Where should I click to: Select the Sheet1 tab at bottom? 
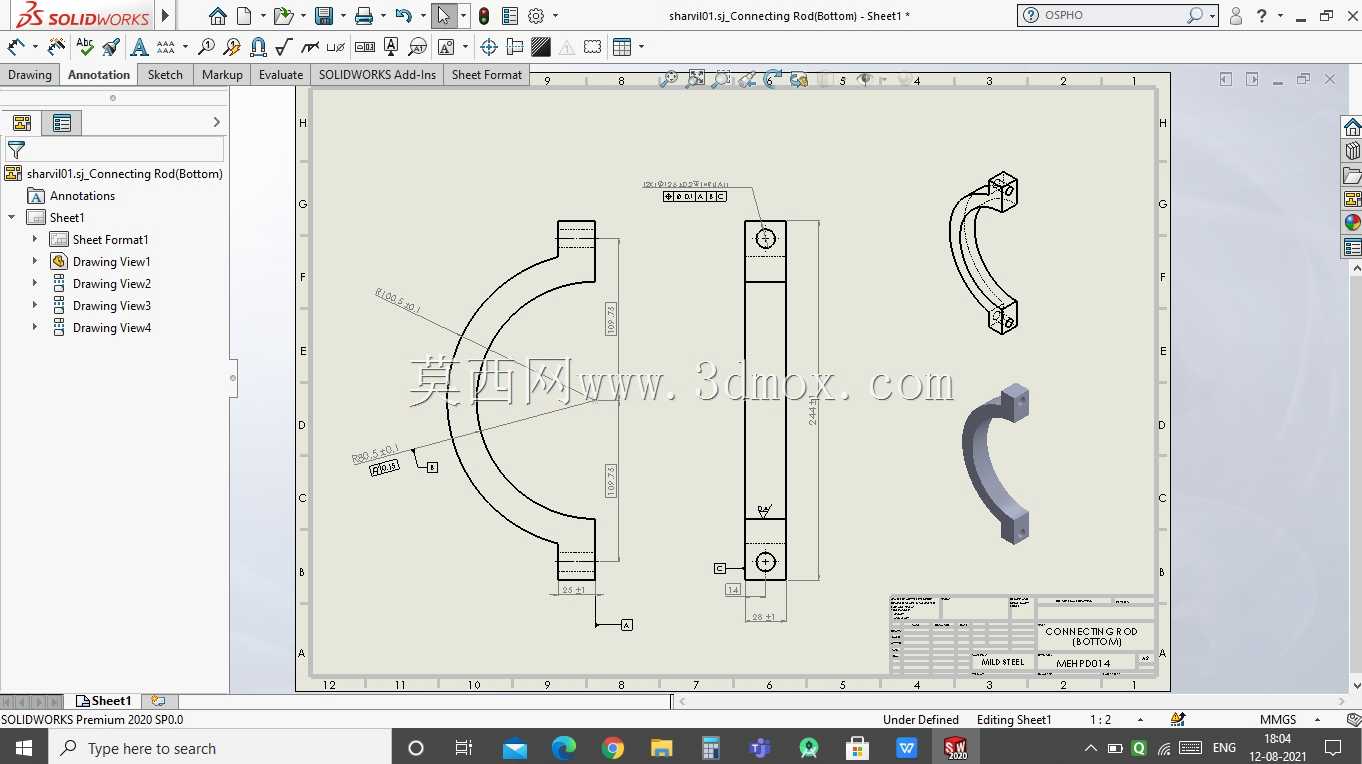[x=105, y=701]
